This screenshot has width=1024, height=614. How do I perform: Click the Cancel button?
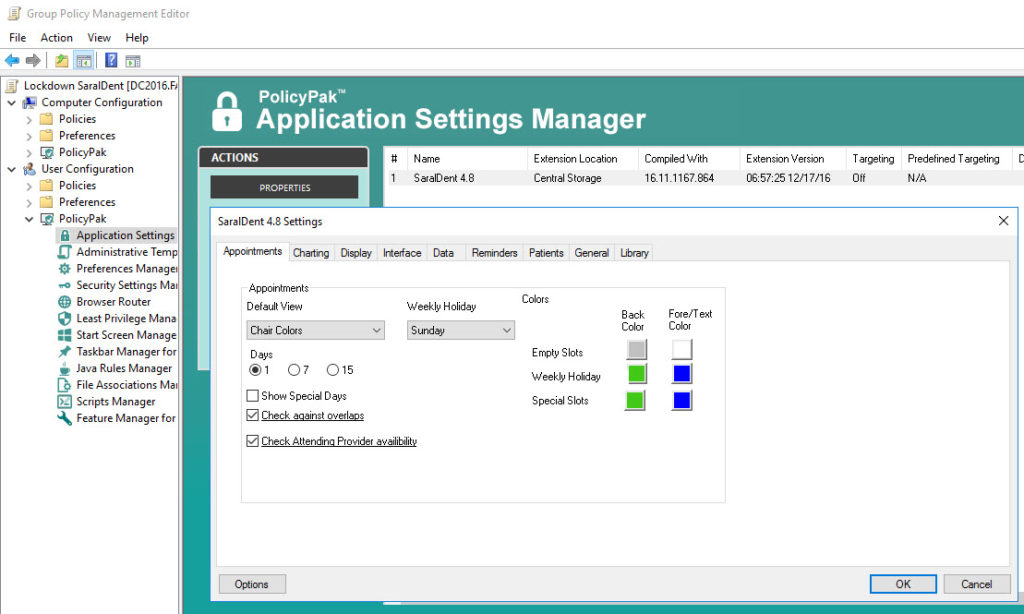976,584
